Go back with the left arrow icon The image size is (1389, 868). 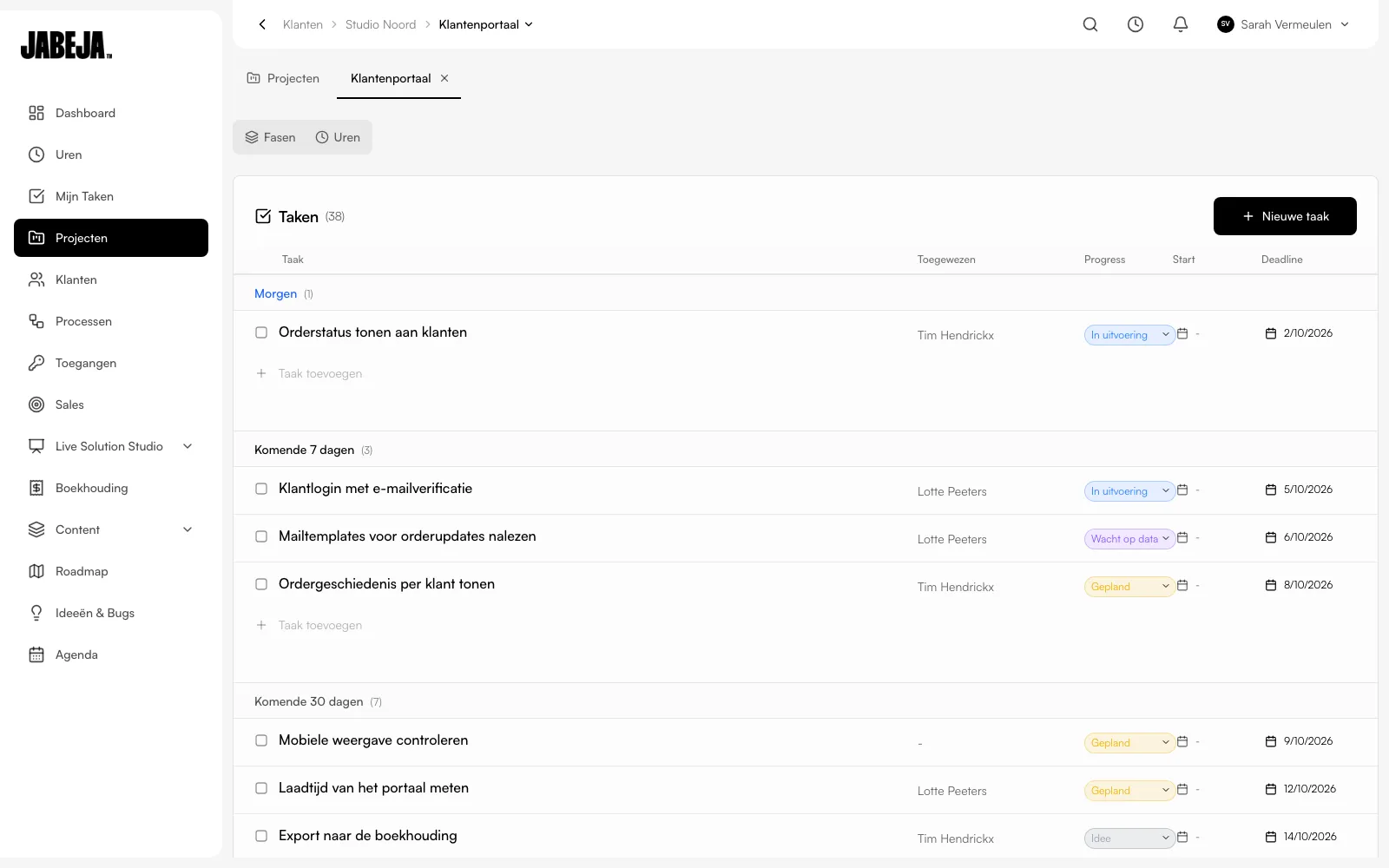pyautogui.click(x=262, y=24)
